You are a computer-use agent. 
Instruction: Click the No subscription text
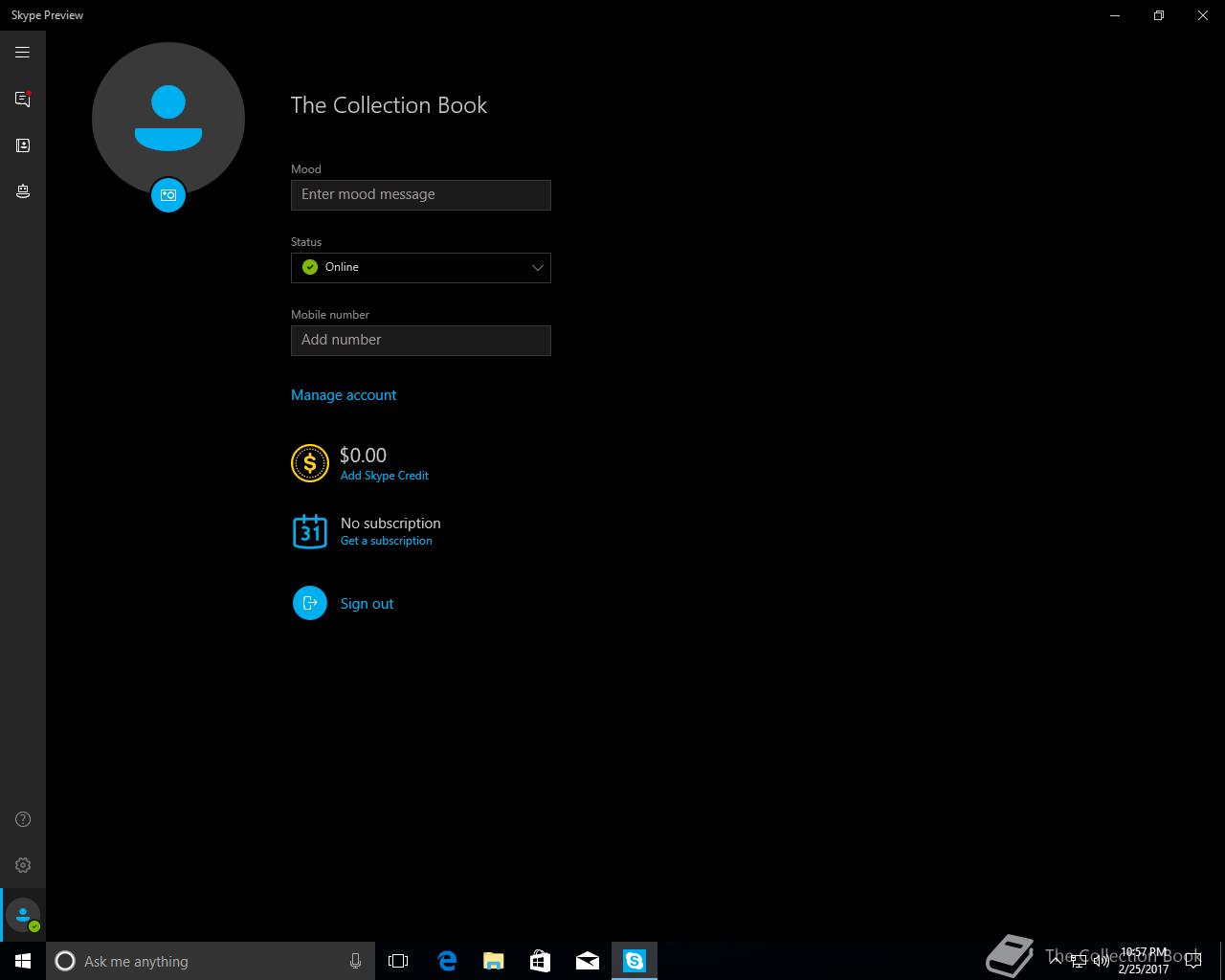(390, 523)
